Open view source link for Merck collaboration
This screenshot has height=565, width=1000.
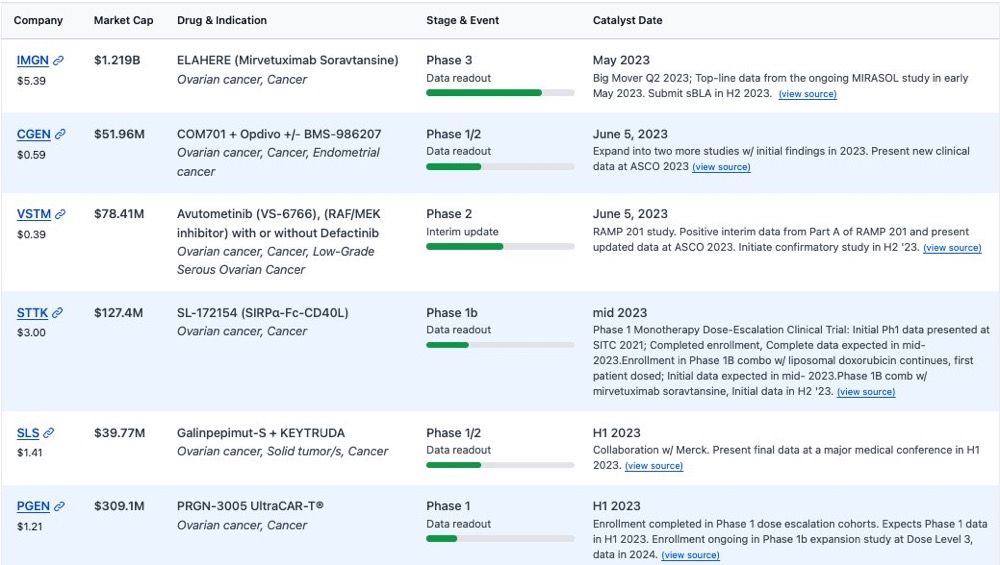(x=654, y=466)
